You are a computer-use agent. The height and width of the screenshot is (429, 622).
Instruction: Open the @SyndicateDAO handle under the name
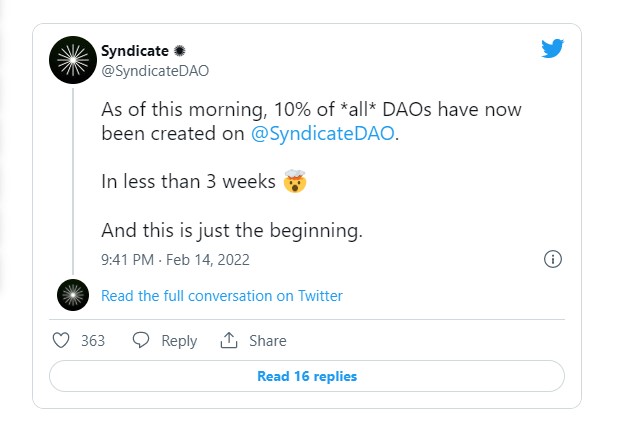click(154, 70)
